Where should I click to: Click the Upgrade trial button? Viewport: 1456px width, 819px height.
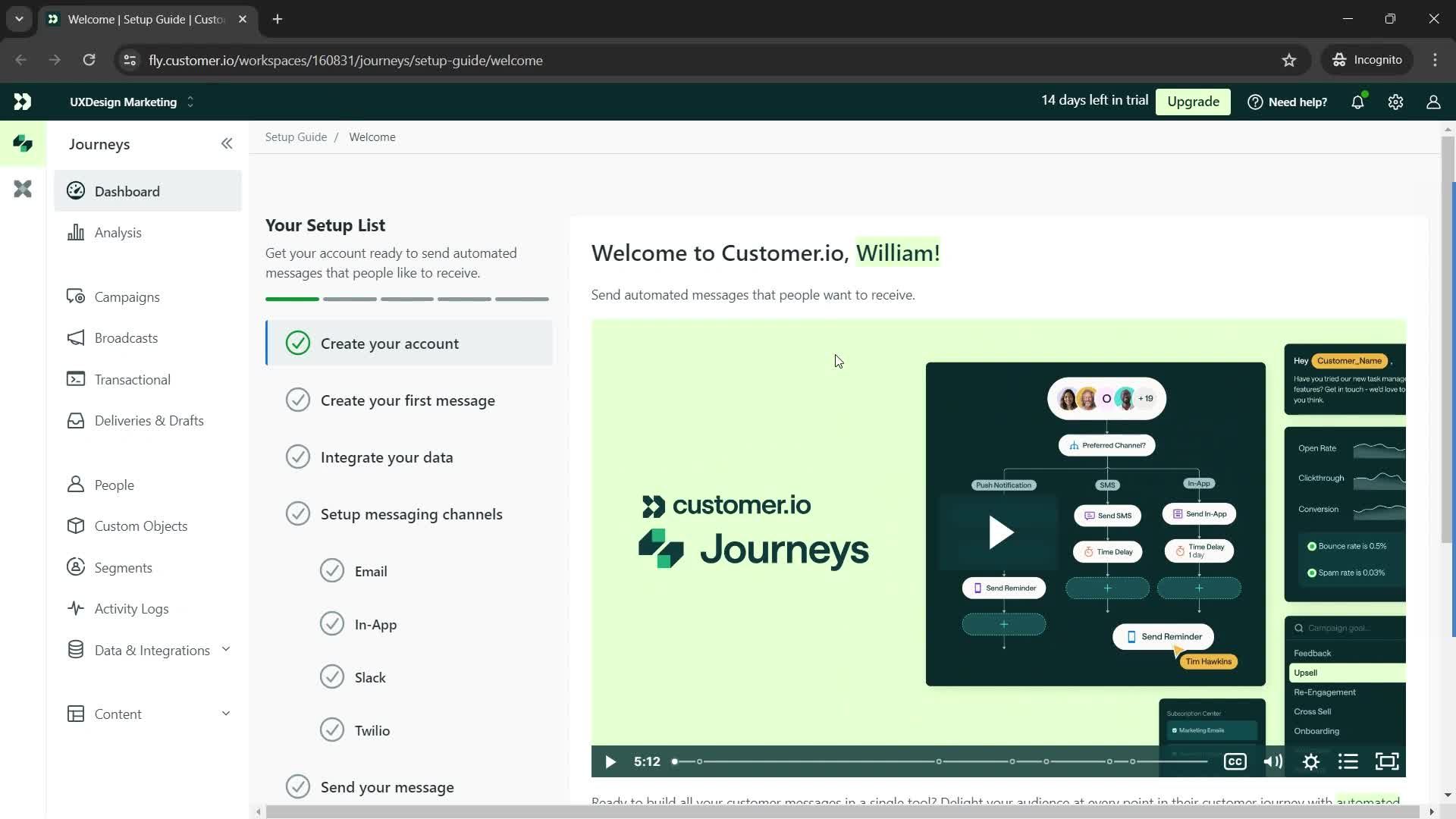(x=1192, y=101)
